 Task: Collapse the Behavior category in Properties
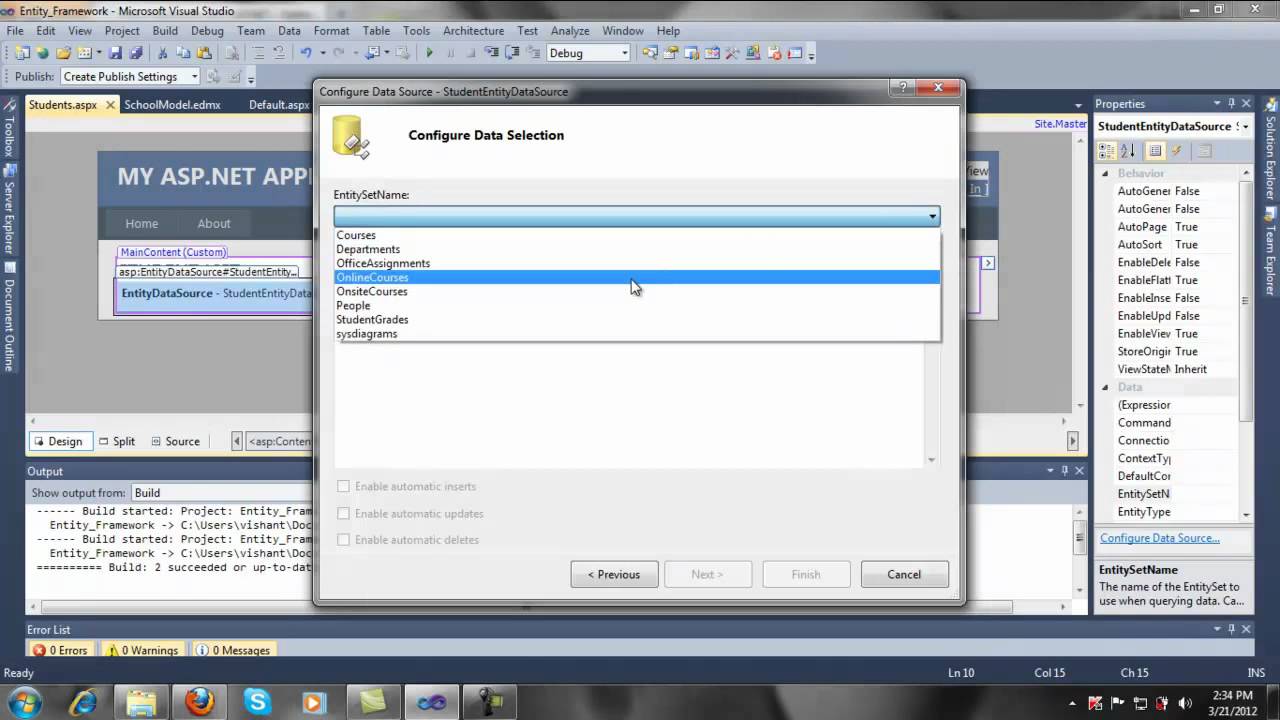coord(1106,173)
